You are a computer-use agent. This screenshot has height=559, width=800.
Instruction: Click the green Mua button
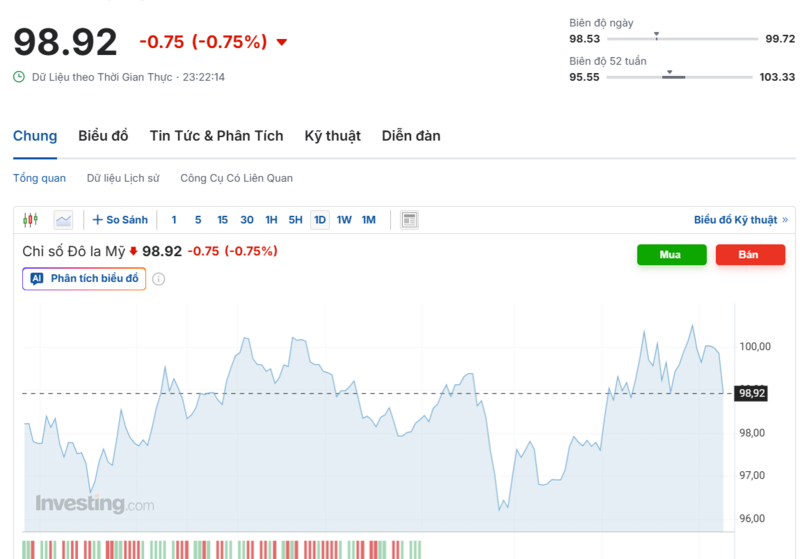[x=671, y=255]
